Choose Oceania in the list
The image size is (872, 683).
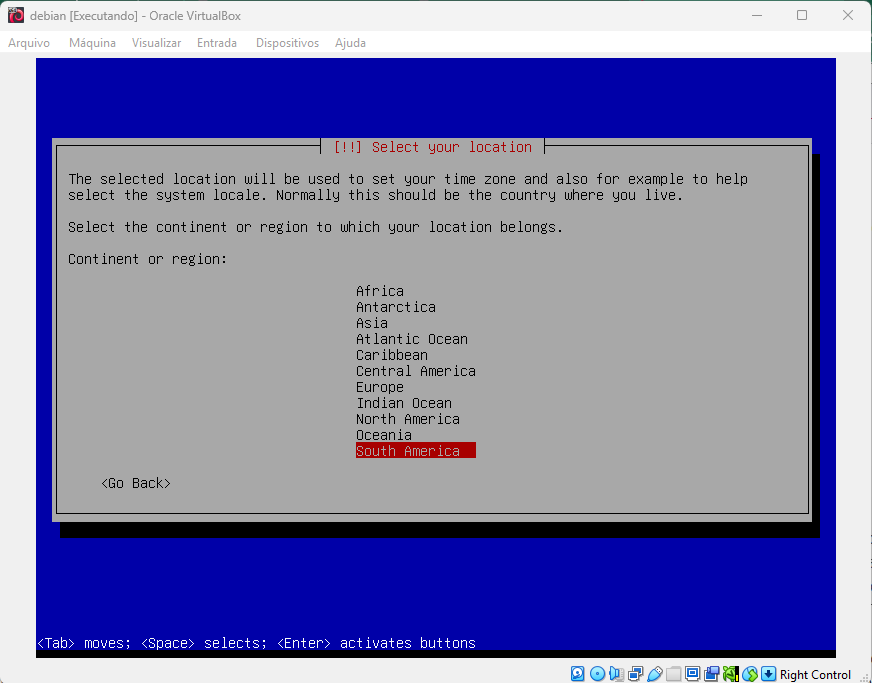coord(384,435)
